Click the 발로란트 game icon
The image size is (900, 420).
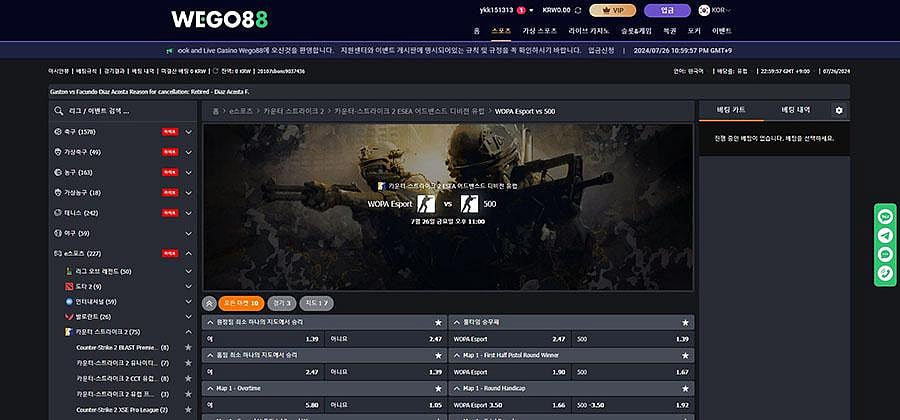click(x=69, y=317)
